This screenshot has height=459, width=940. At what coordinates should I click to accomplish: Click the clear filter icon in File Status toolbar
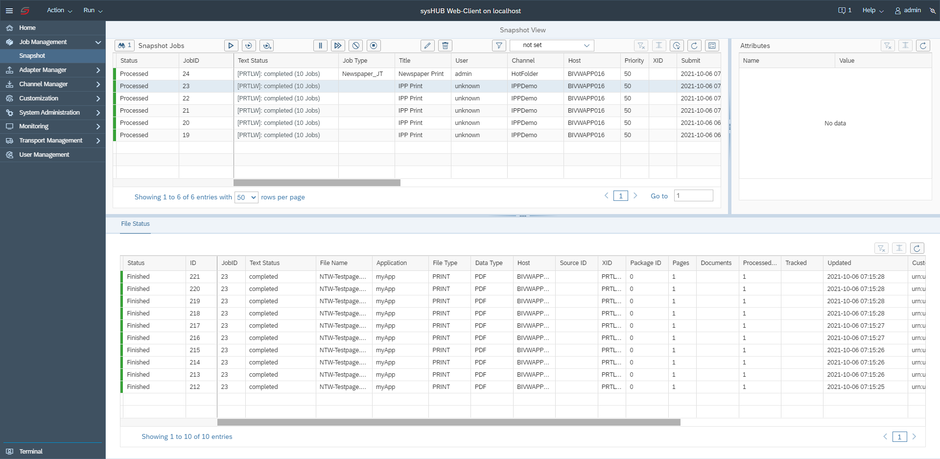(881, 248)
